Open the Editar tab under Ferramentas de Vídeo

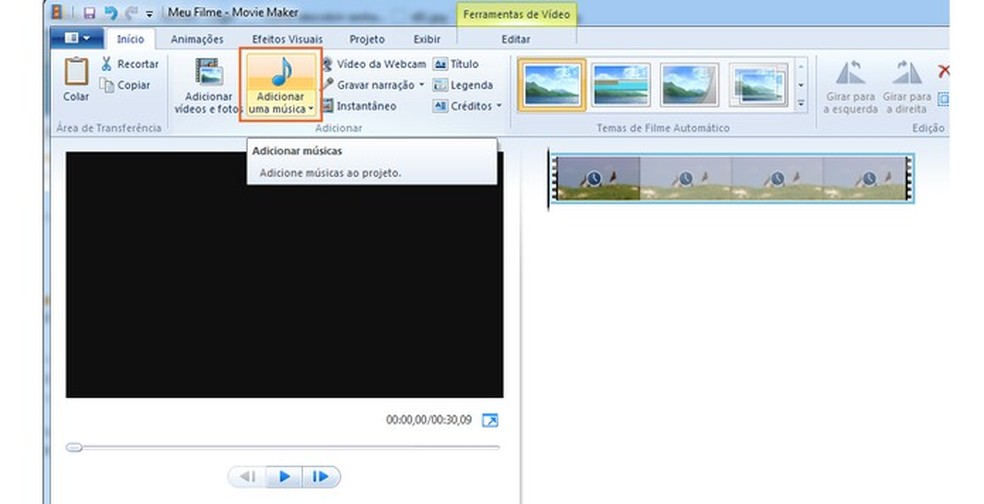516,39
